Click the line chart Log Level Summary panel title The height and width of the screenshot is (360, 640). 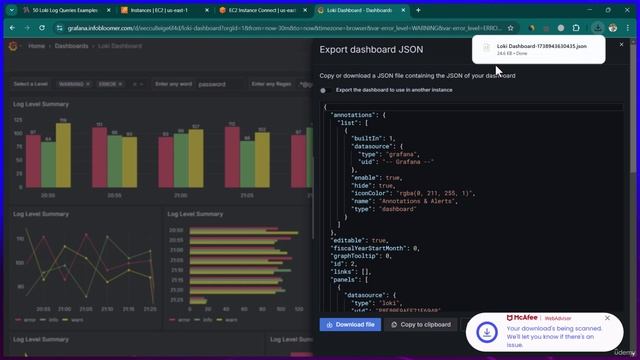(41, 214)
